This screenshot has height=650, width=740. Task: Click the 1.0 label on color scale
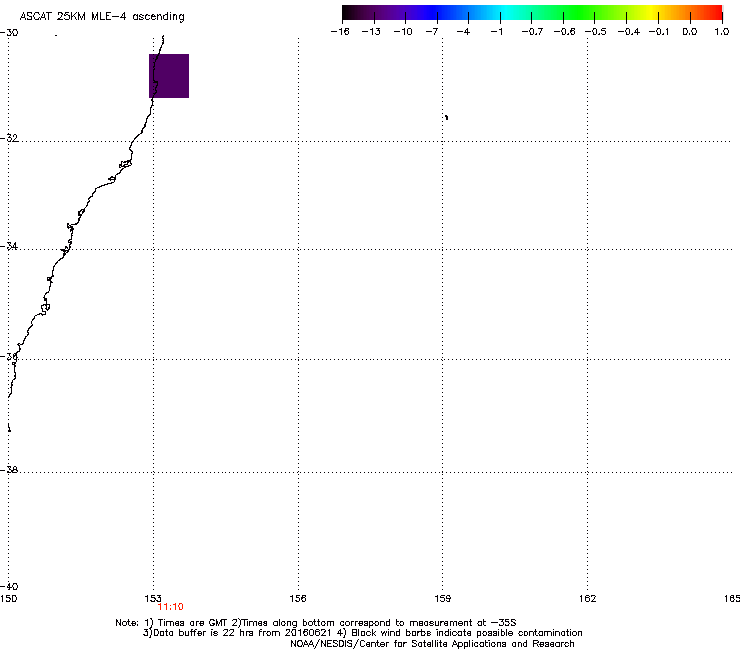722,32
